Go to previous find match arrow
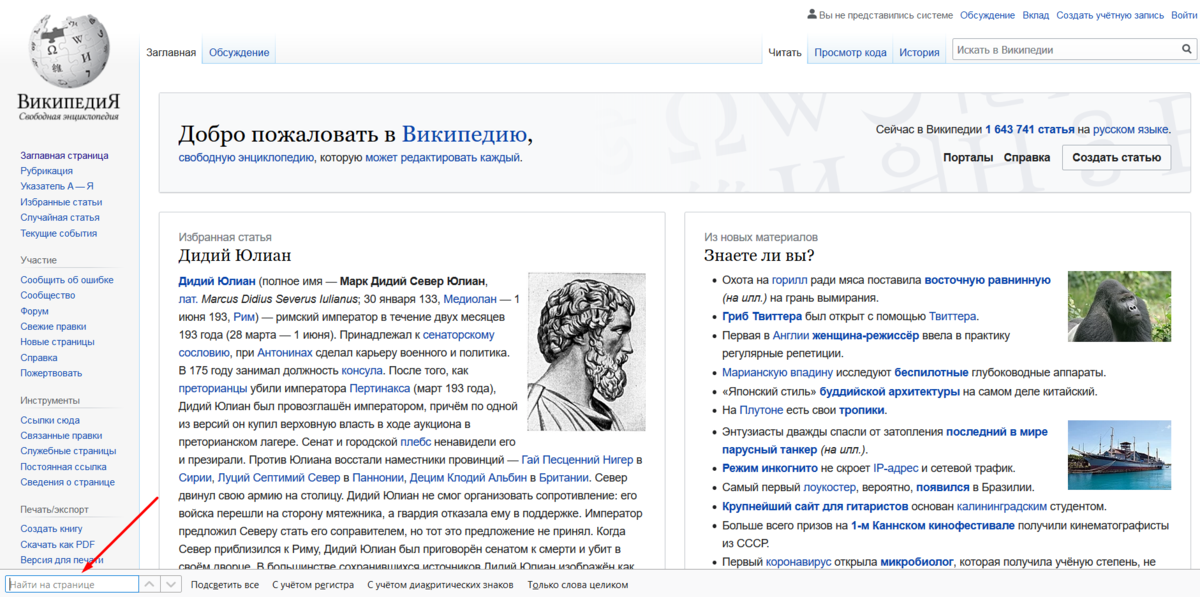1200x597 pixels. pyautogui.click(x=149, y=584)
